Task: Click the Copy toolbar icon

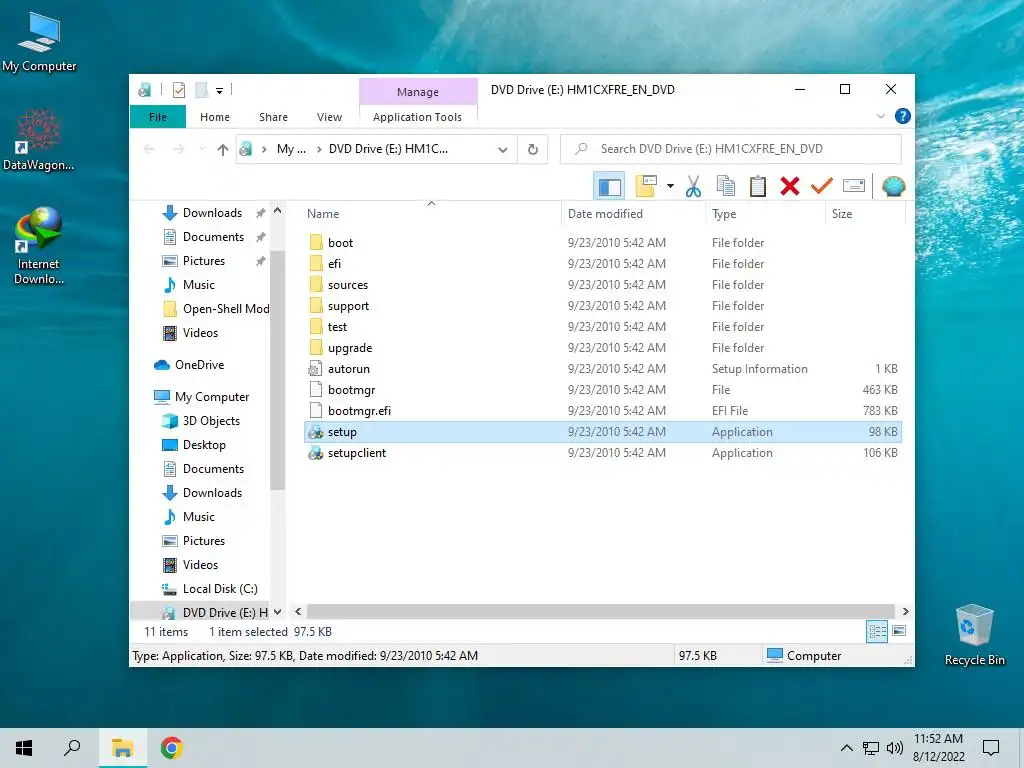Action: point(726,186)
